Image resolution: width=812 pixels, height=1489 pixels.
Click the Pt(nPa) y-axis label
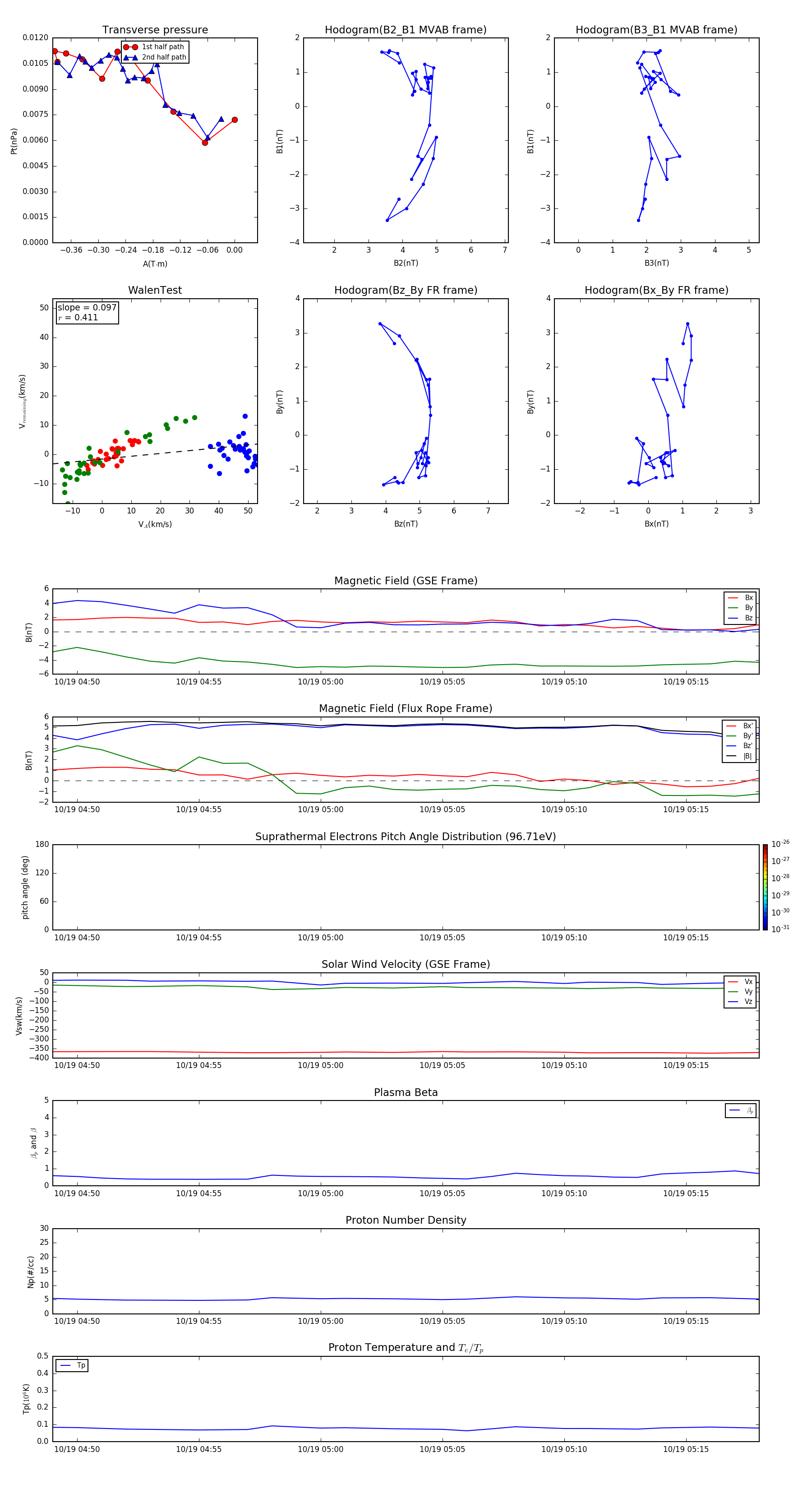(14, 141)
